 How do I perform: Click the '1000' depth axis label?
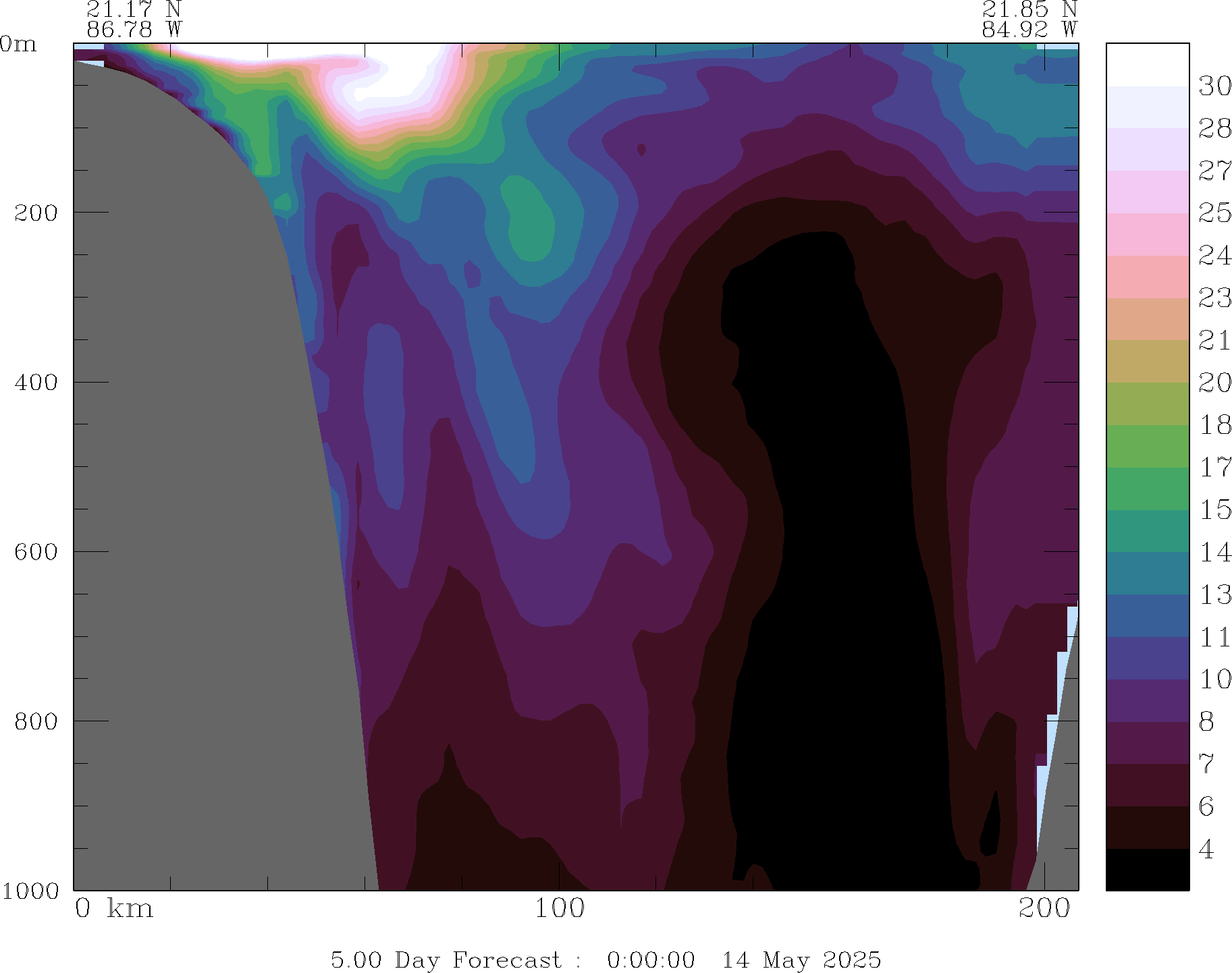pyautogui.click(x=30, y=891)
